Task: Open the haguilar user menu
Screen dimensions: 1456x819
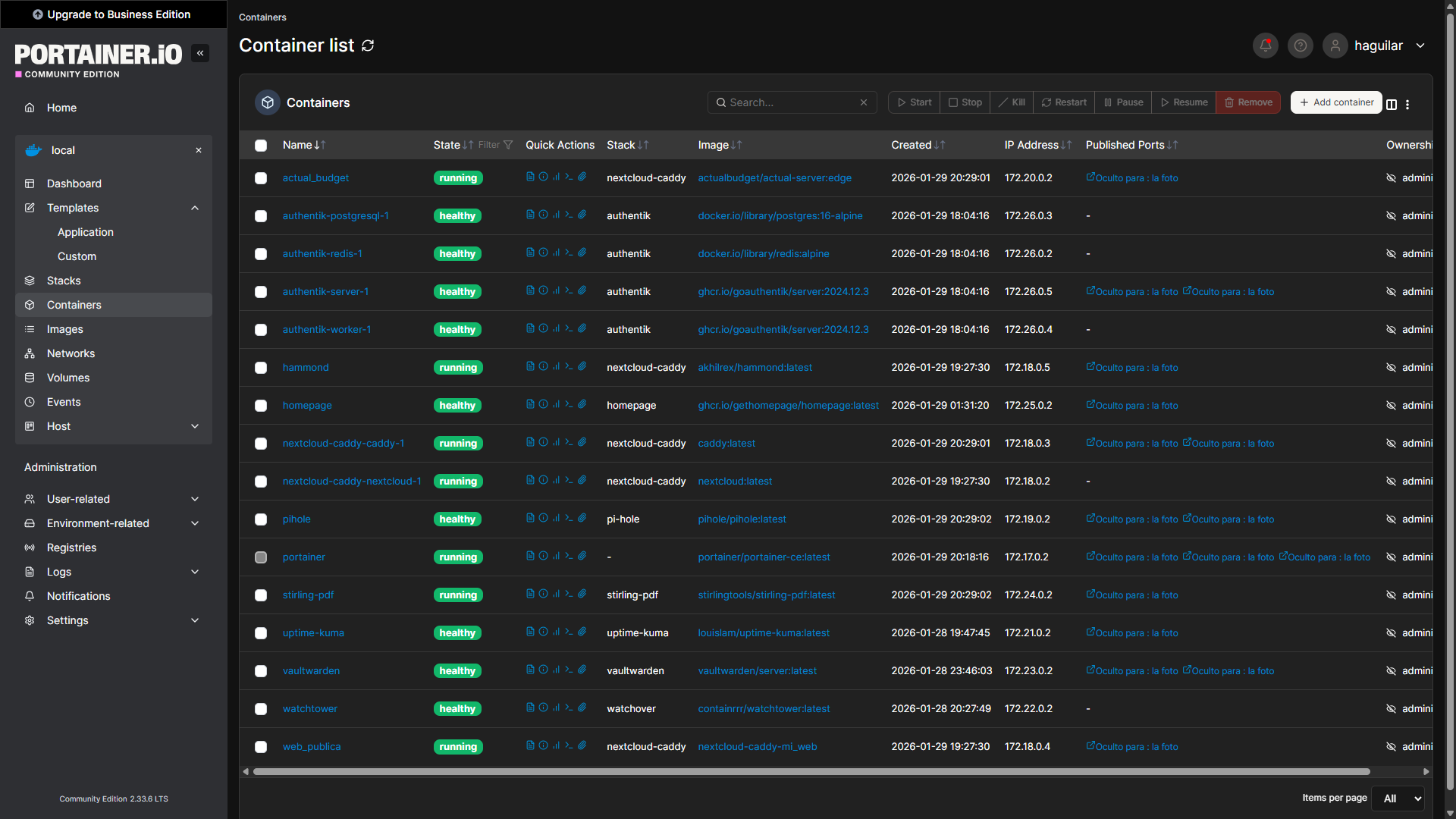Action: coord(1375,45)
